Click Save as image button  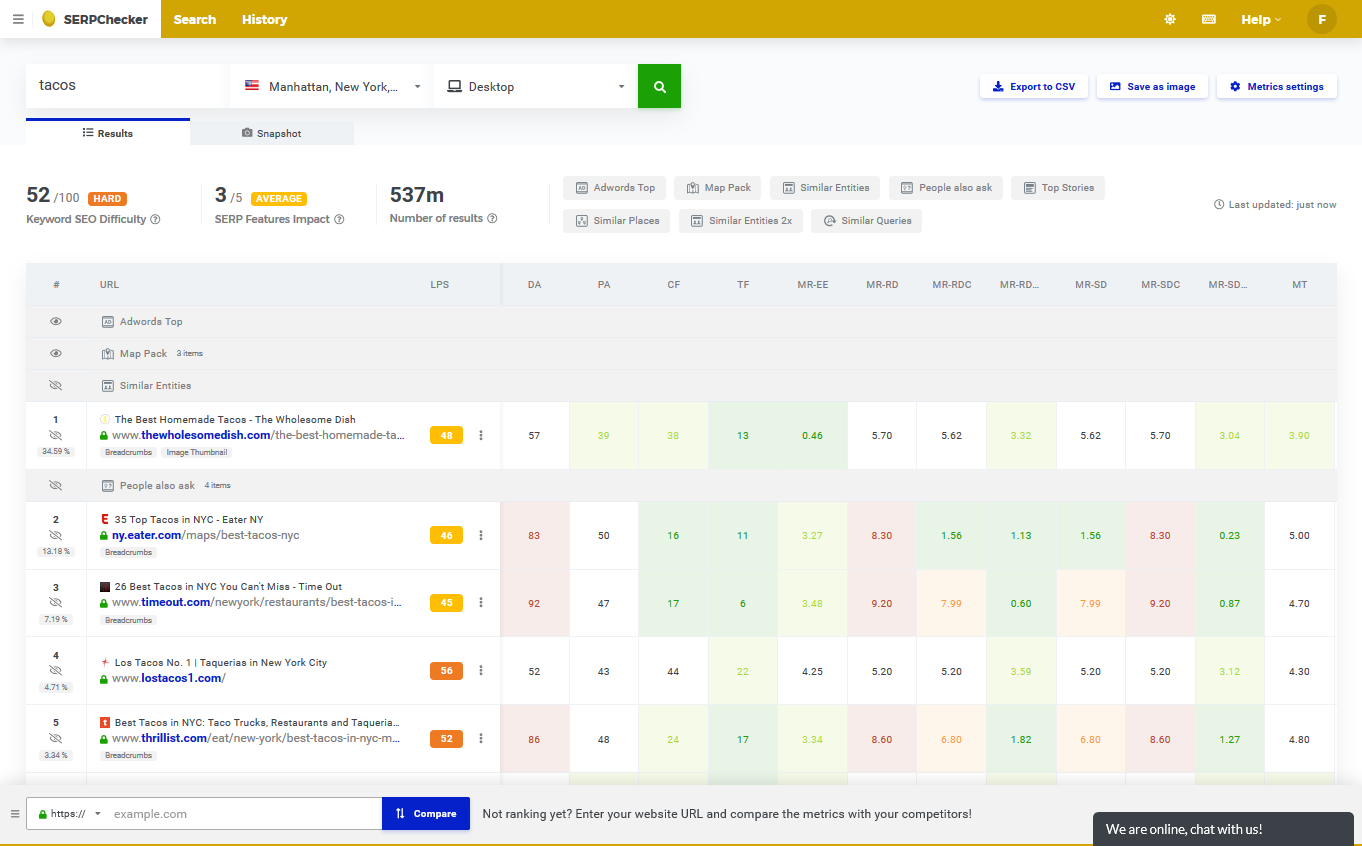pos(1152,86)
